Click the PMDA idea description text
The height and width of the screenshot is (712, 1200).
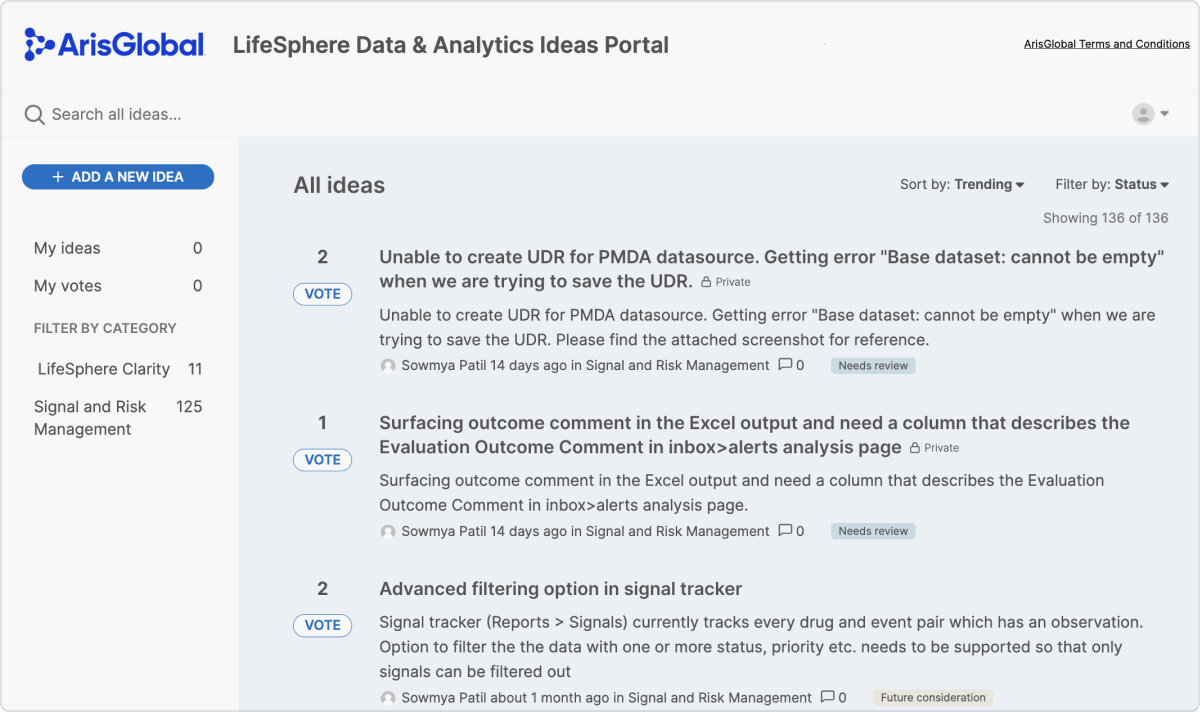[767, 327]
